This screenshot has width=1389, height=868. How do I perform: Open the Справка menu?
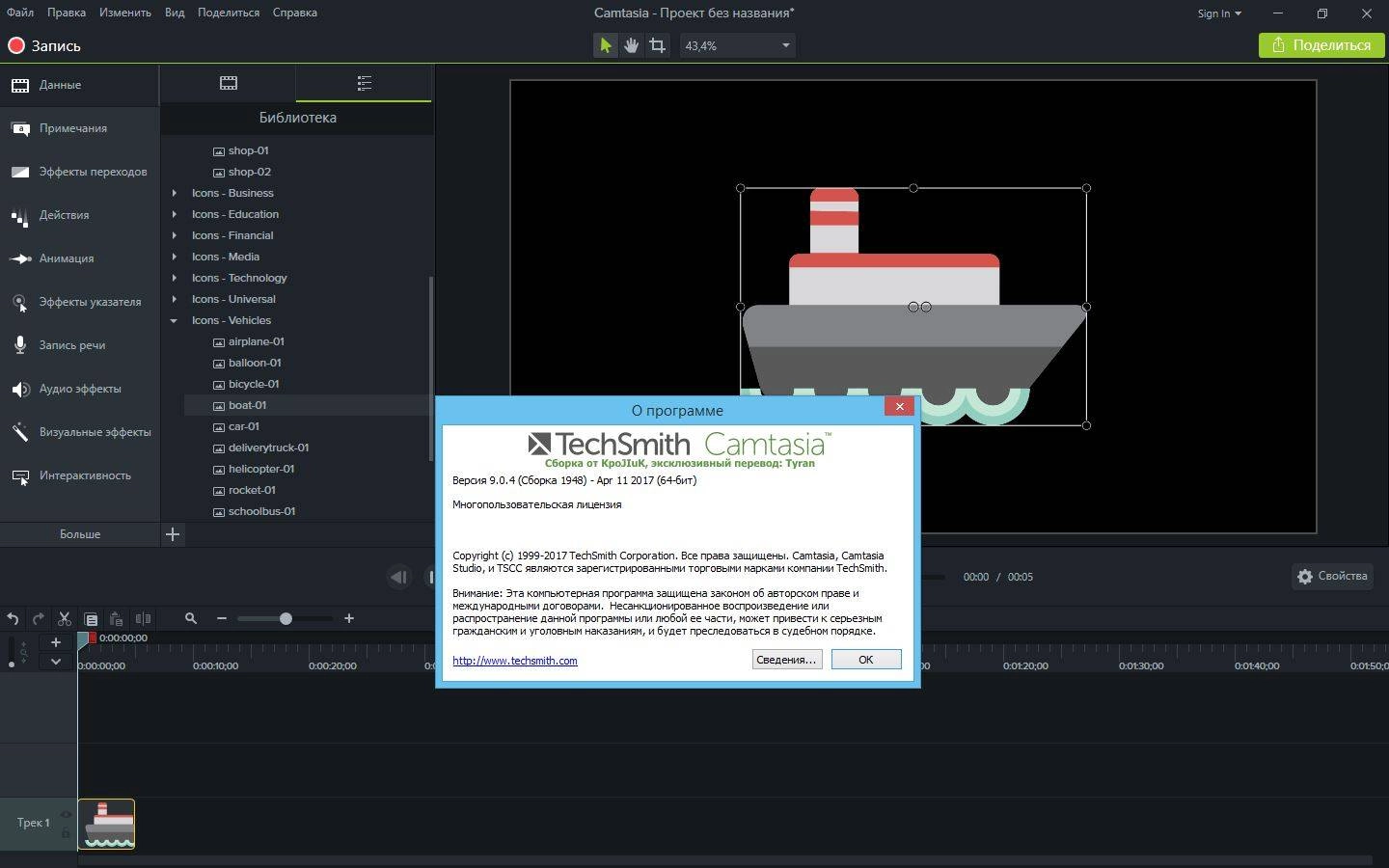pyautogui.click(x=294, y=13)
